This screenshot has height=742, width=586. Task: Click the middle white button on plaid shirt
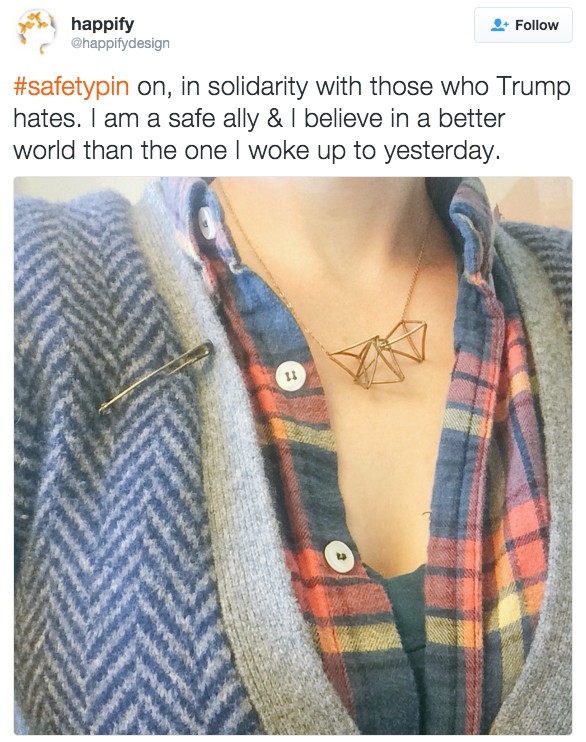pyautogui.click(x=290, y=376)
